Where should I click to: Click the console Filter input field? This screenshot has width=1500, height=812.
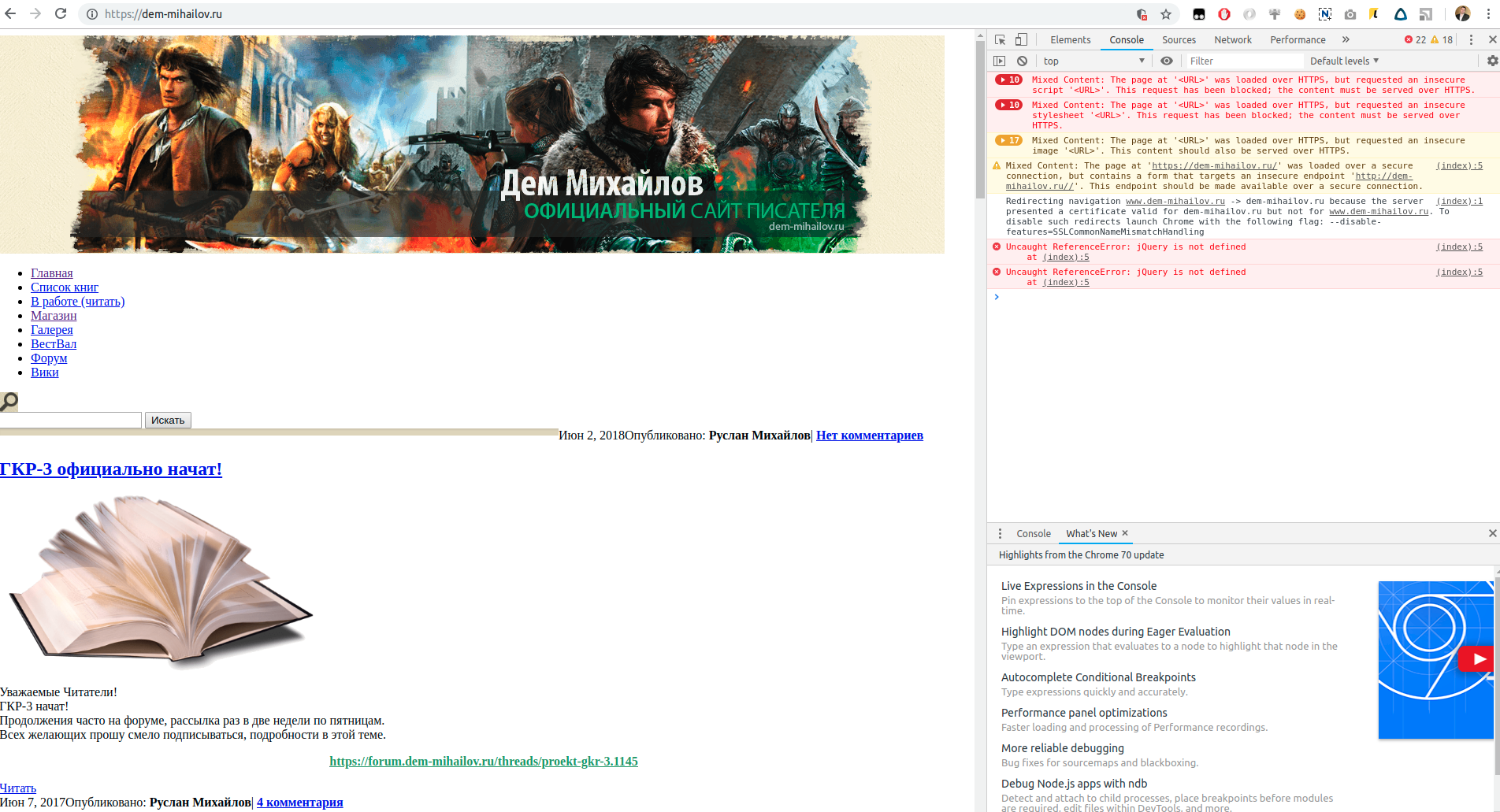[1243, 61]
